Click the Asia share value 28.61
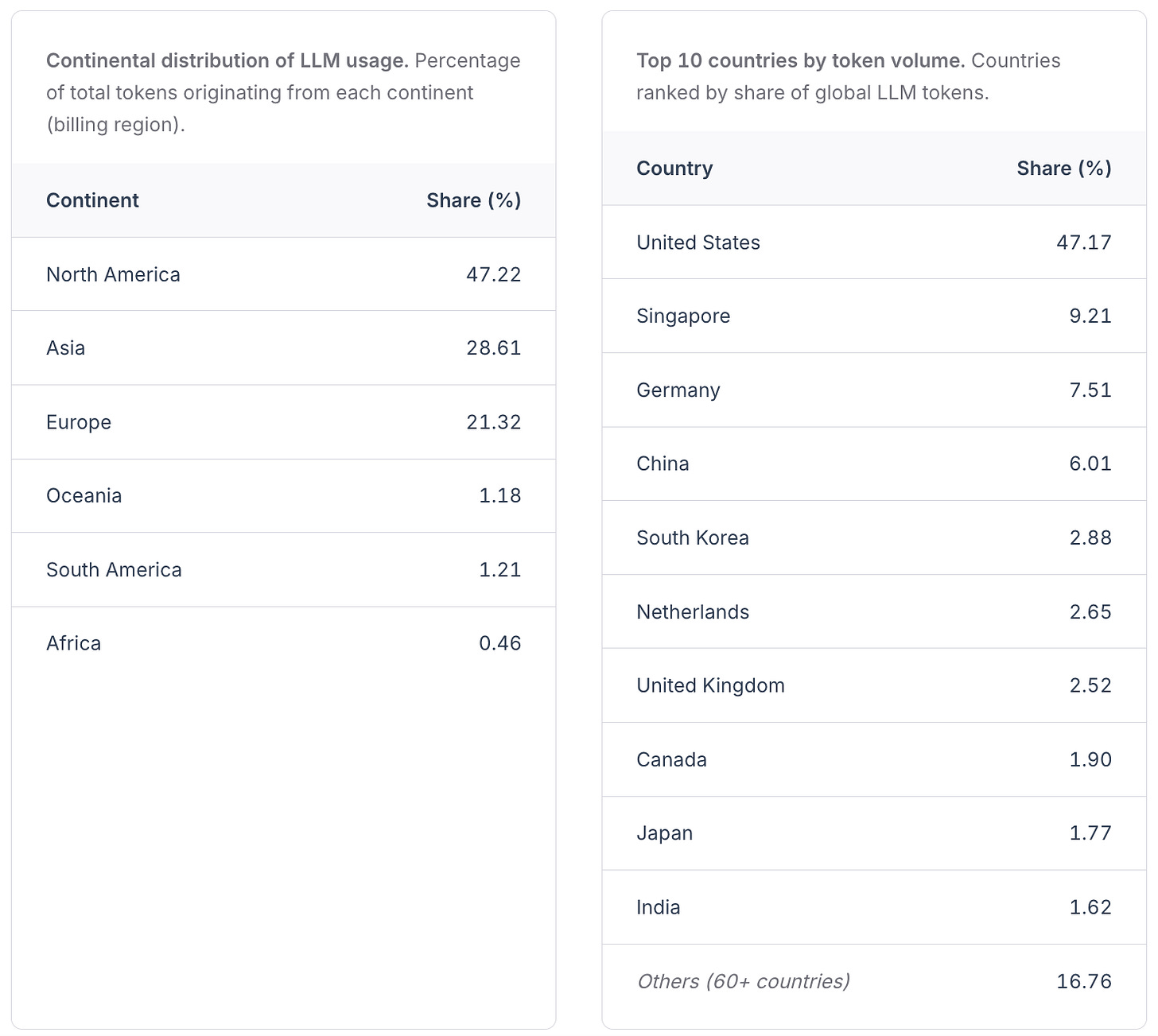1158x1036 pixels. tap(493, 348)
